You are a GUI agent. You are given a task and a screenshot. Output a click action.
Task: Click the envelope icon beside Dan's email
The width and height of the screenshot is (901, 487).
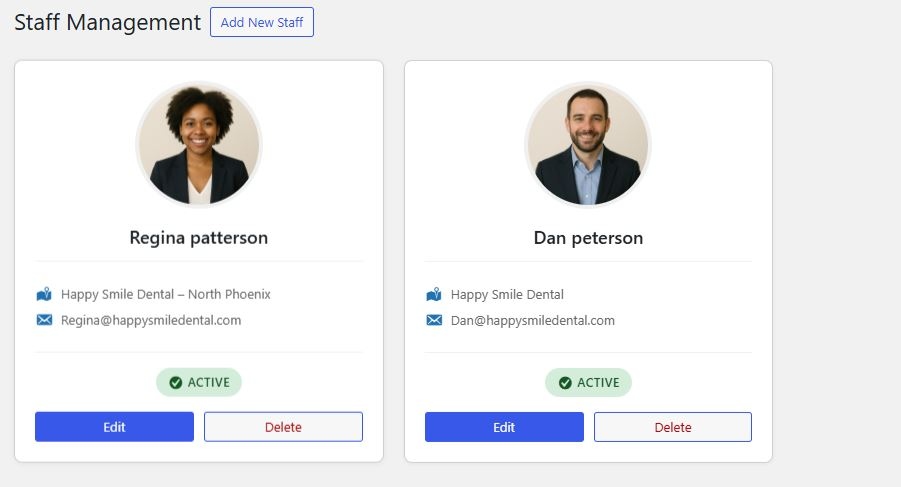coord(433,321)
